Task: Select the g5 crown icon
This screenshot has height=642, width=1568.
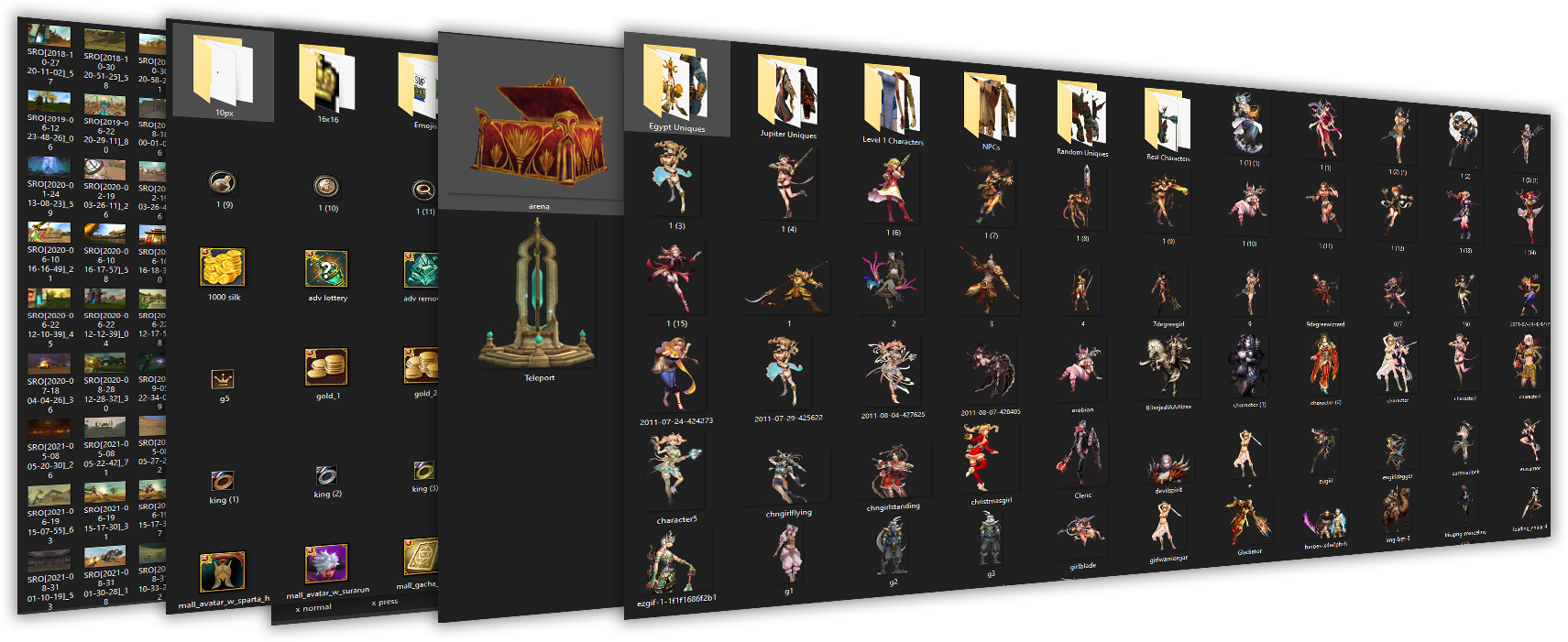Action: (223, 379)
